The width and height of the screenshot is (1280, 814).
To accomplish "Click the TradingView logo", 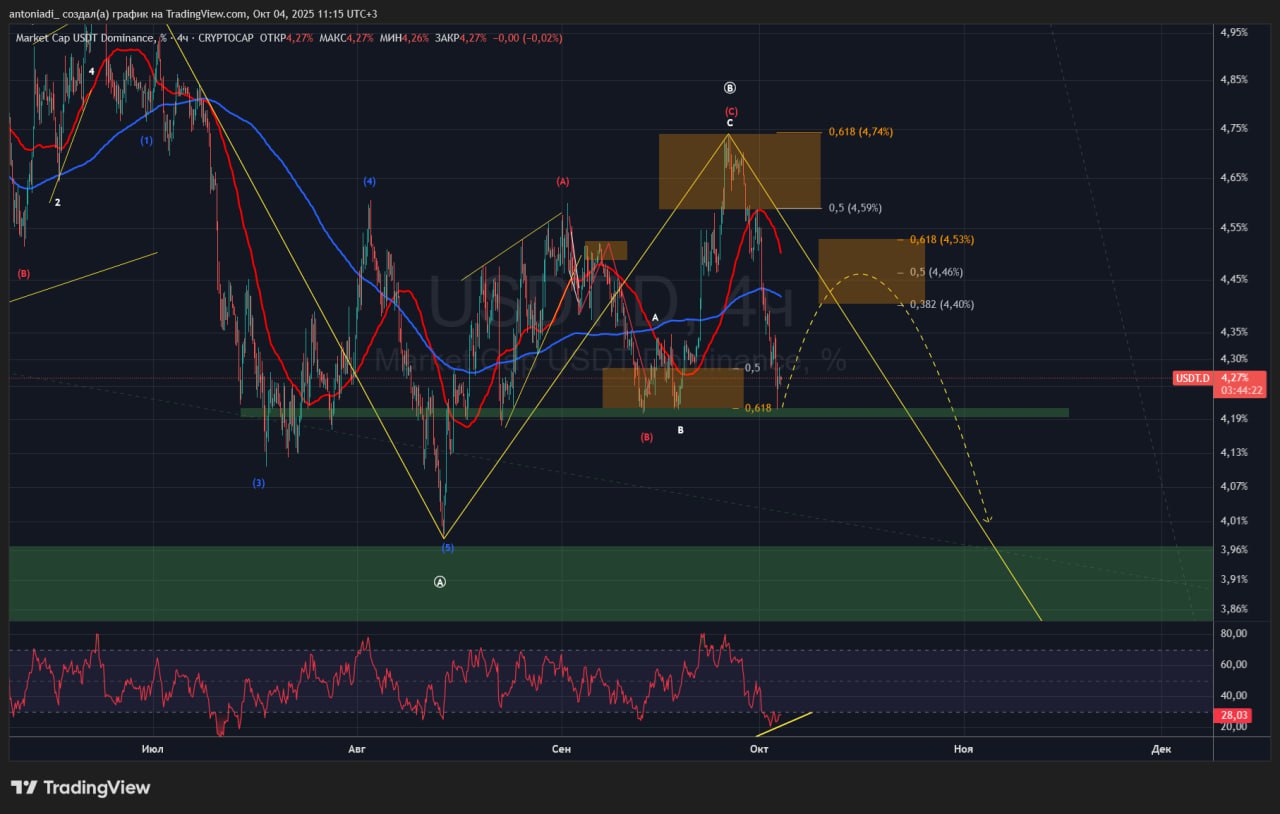I will (x=80, y=788).
